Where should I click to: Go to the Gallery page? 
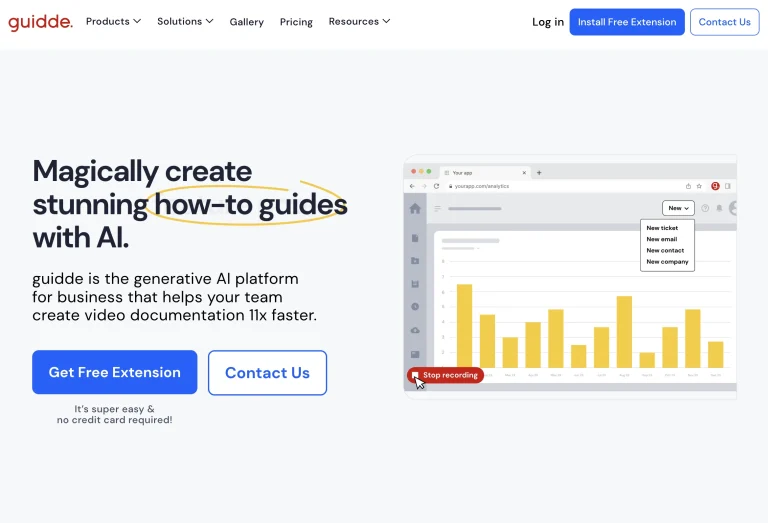[246, 22]
